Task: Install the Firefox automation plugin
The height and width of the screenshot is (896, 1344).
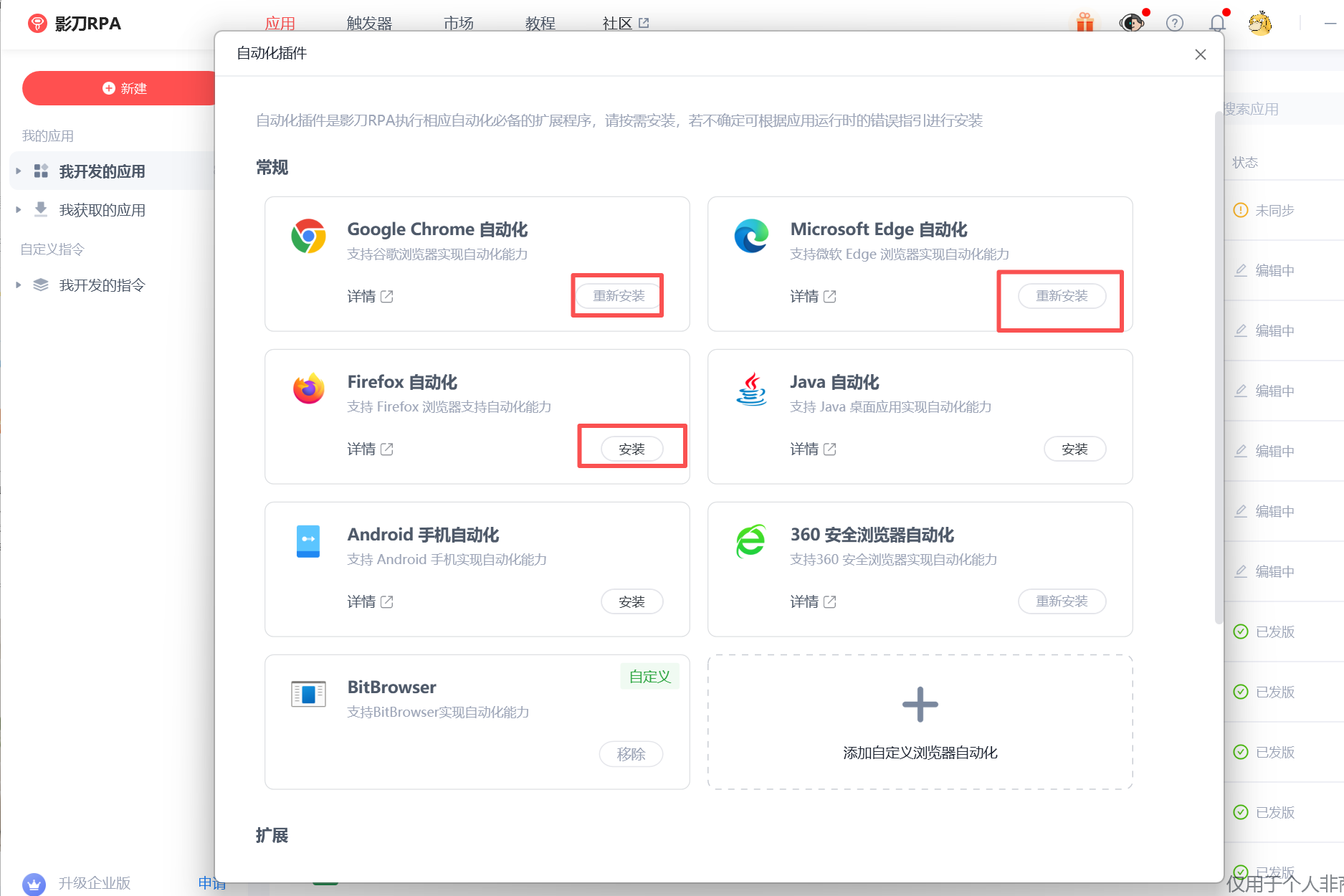Action: [632, 449]
